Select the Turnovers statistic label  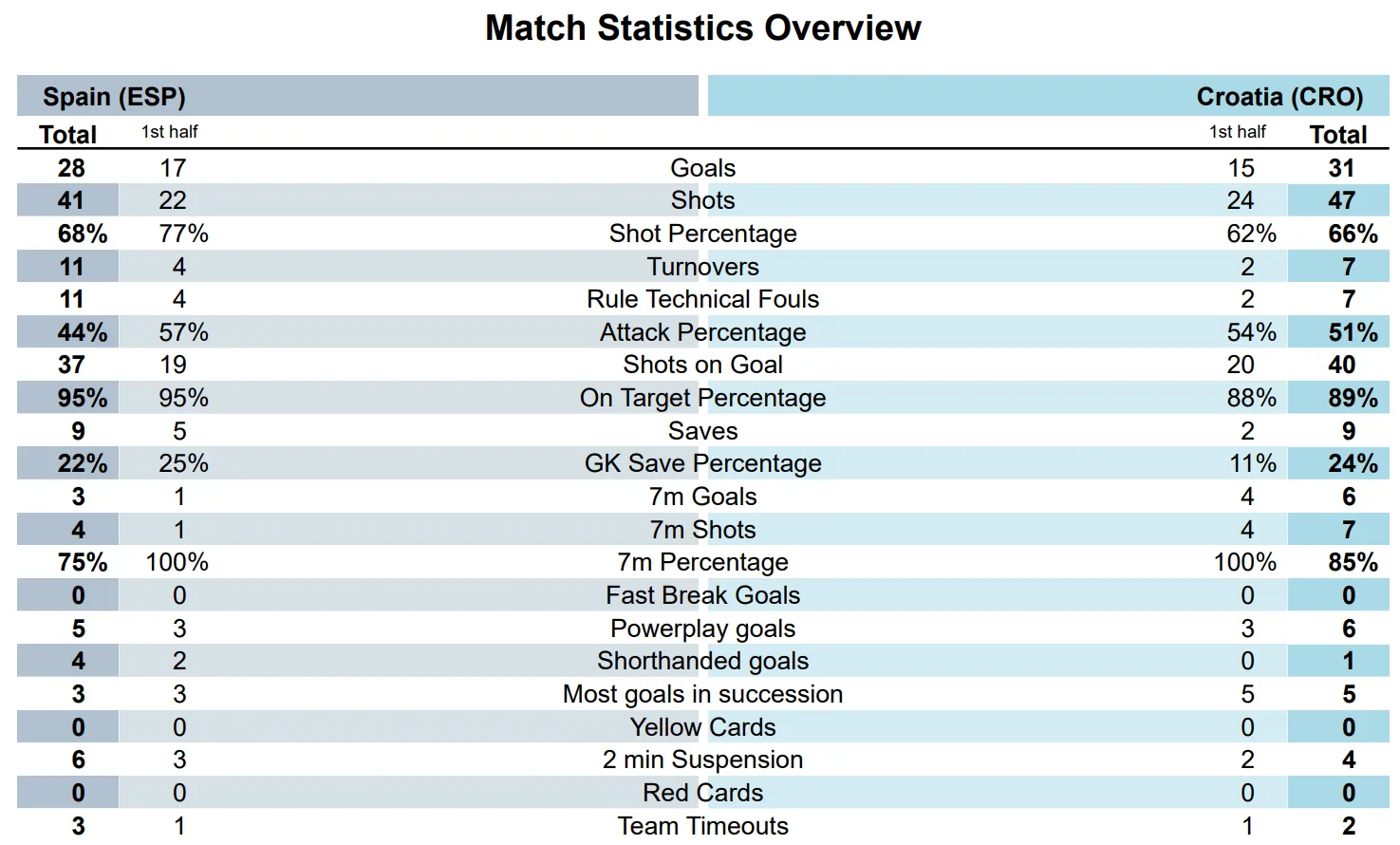pos(702,267)
